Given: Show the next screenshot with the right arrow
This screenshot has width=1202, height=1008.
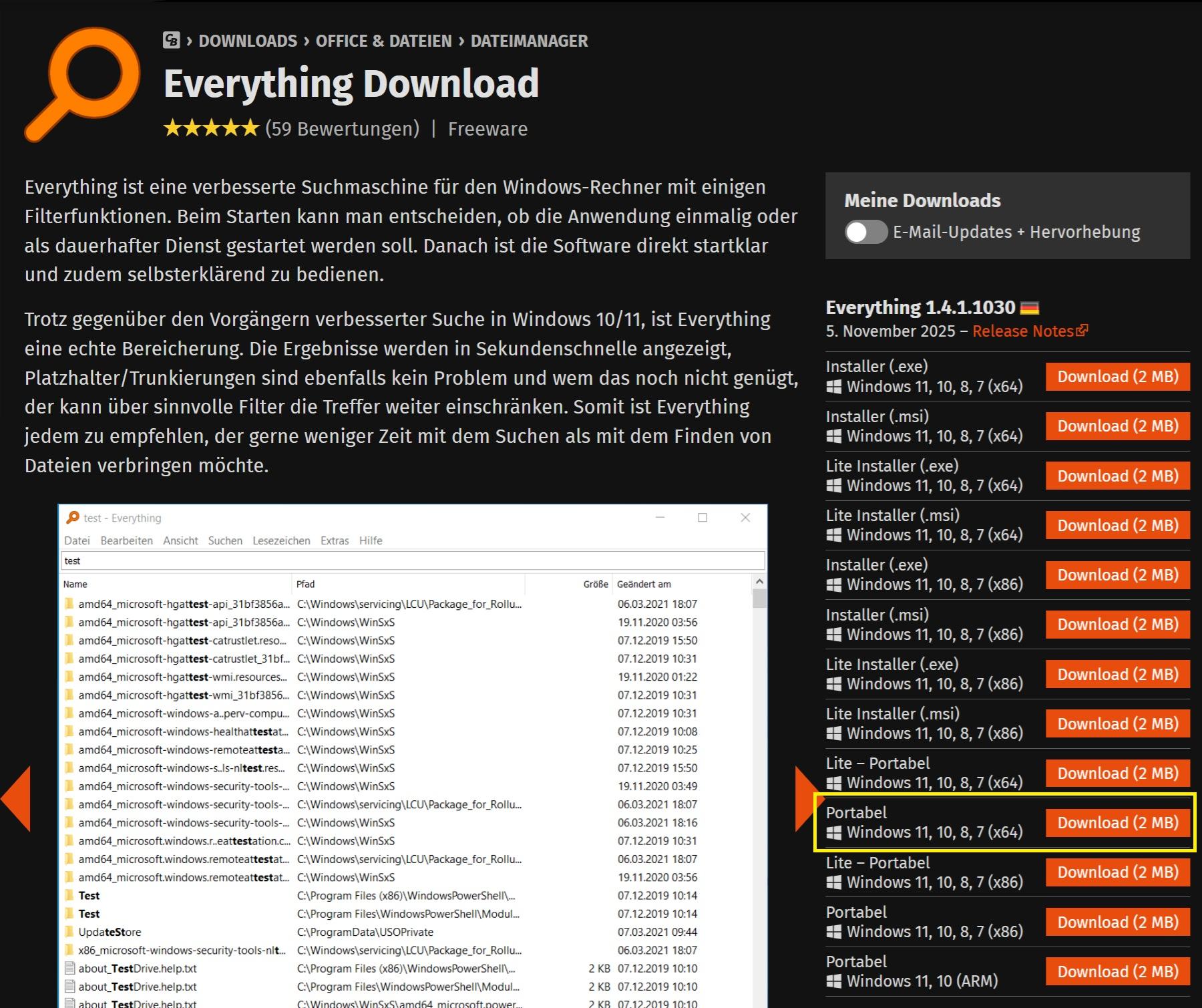Looking at the screenshot, I should [x=809, y=799].
